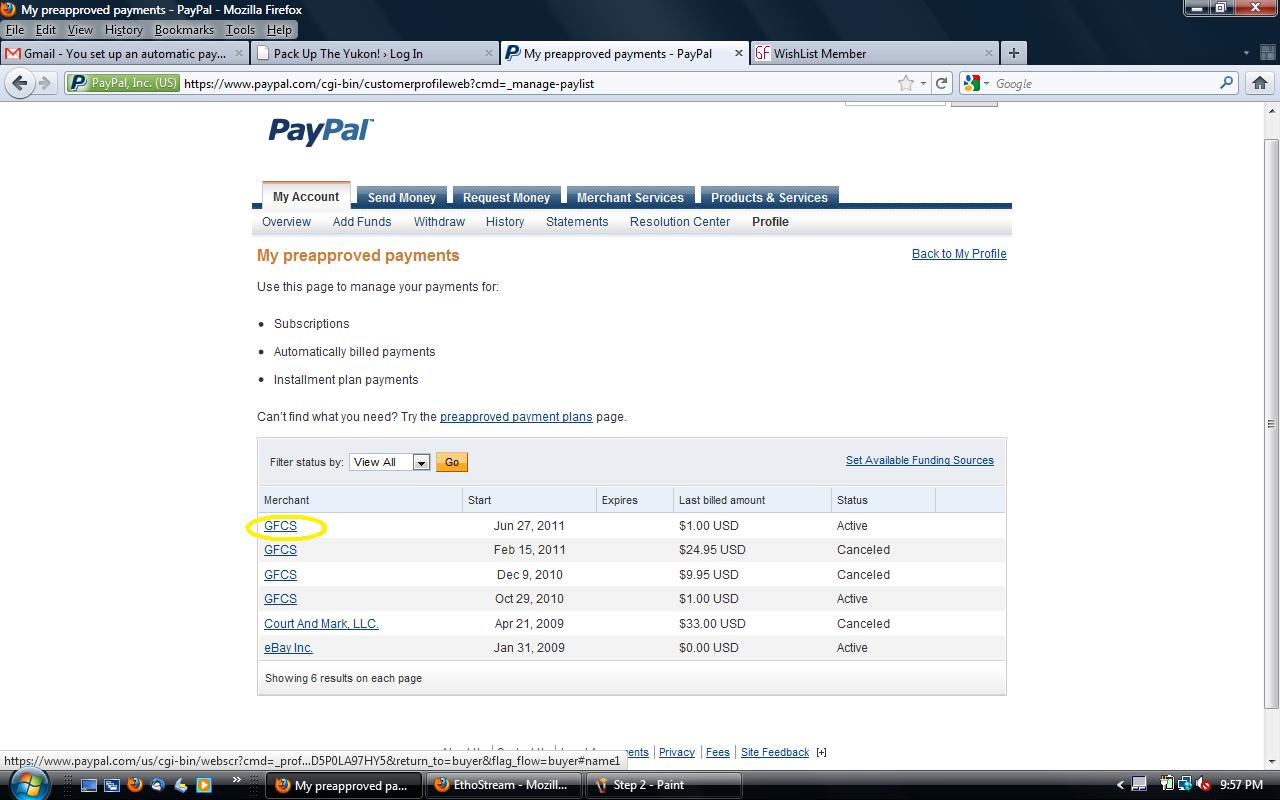The image size is (1280, 800).
Task: Click the browser Forward arrow
Action: point(44,83)
